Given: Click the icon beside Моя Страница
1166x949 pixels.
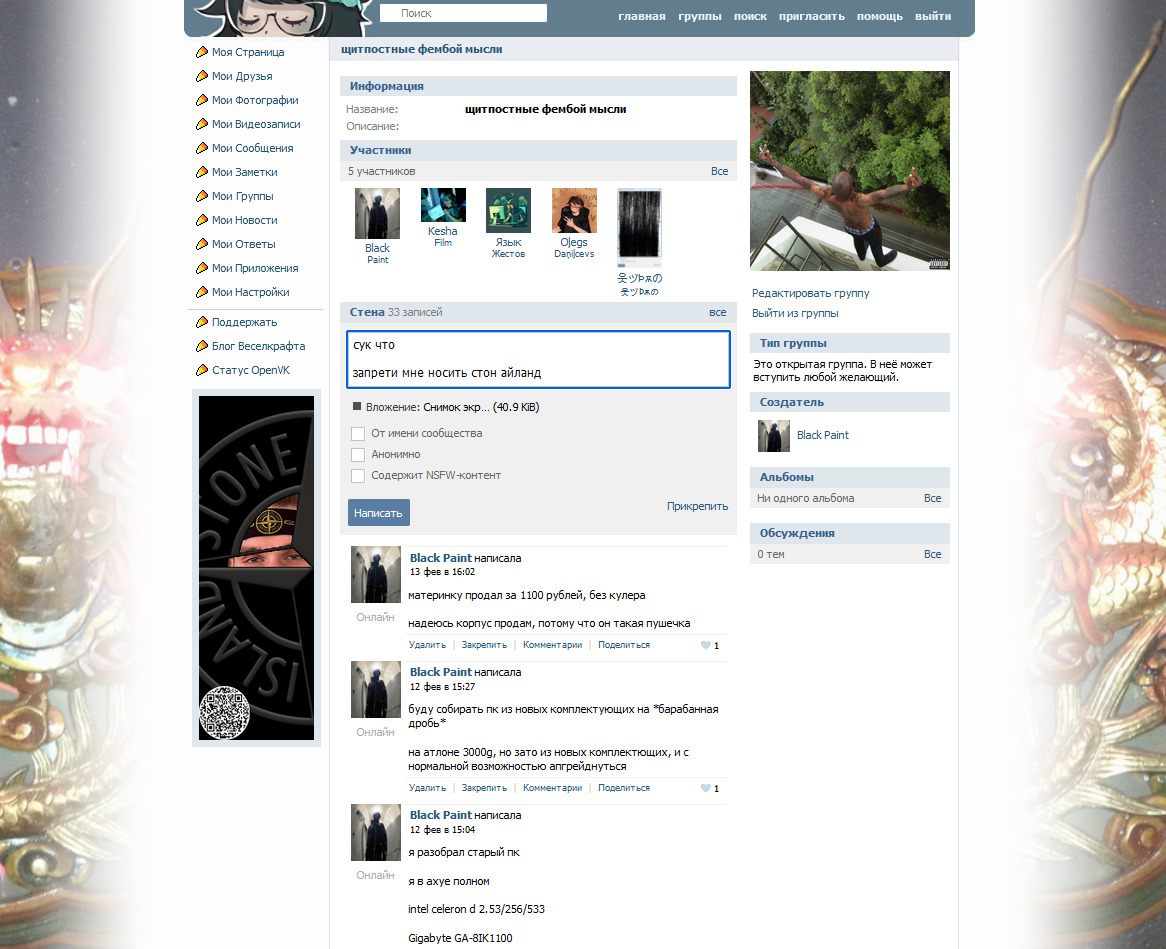Looking at the screenshot, I should pyautogui.click(x=202, y=52).
